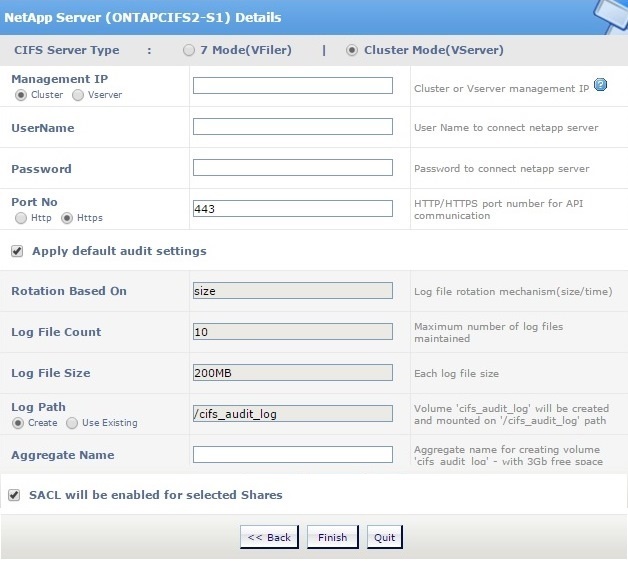Select Use Existing log path option

(x=72, y=423)
